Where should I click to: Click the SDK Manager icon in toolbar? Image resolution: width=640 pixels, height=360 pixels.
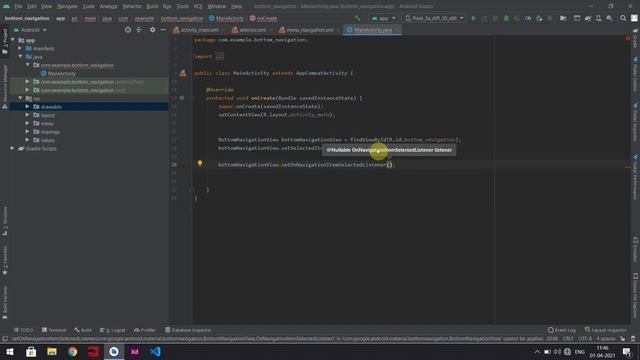(609, 18)
